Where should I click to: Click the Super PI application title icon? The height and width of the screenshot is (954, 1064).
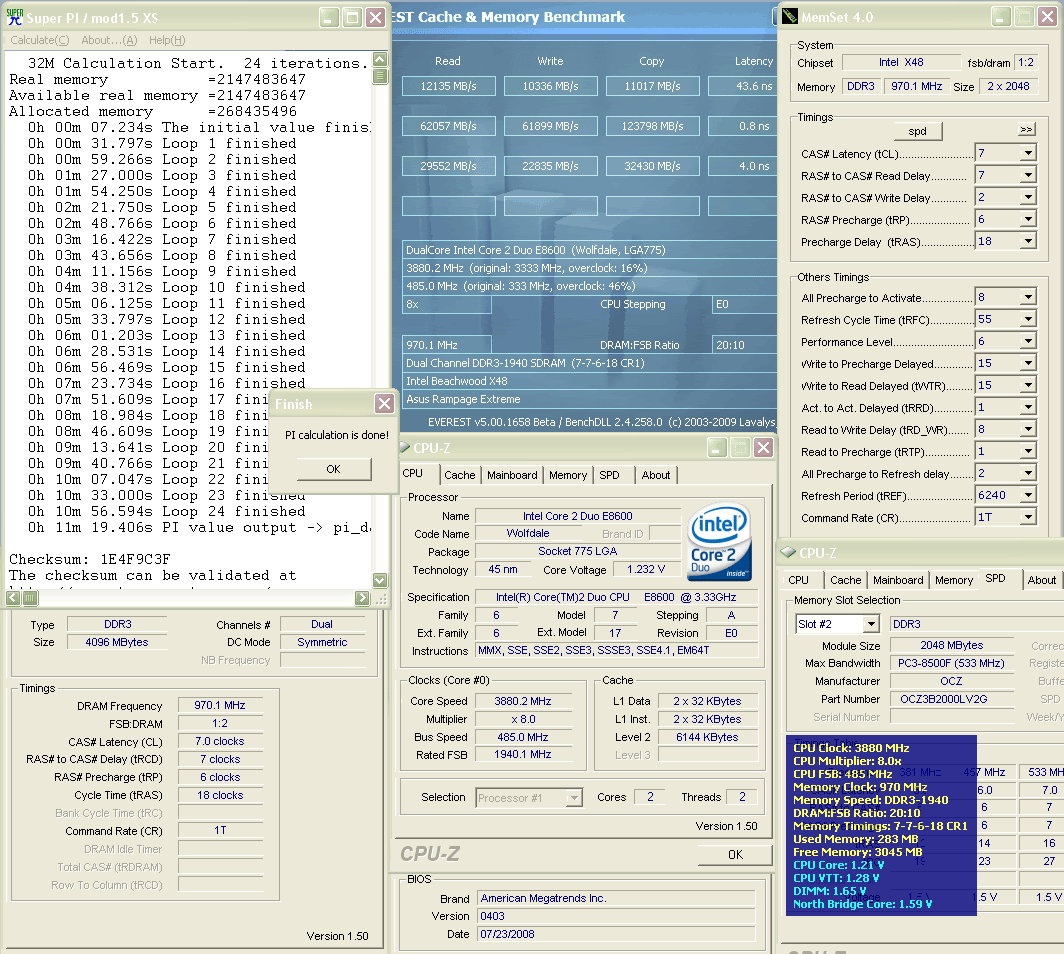coord(14,17)
